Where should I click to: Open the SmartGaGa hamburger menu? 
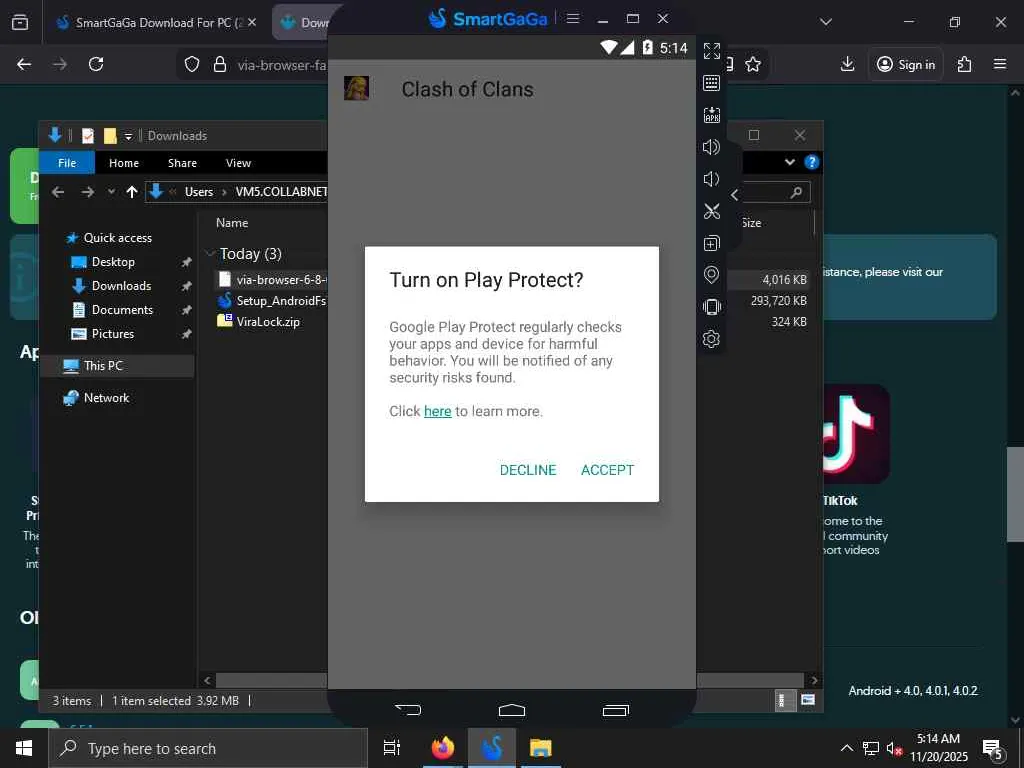(x=573, y=18)
